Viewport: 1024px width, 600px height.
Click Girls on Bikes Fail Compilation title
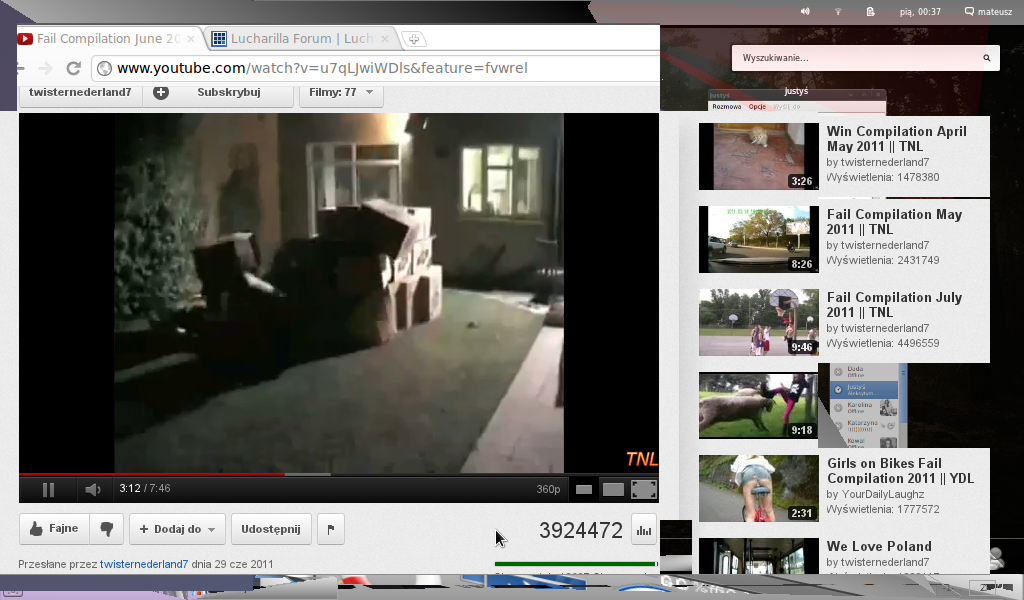pos(900,471)
